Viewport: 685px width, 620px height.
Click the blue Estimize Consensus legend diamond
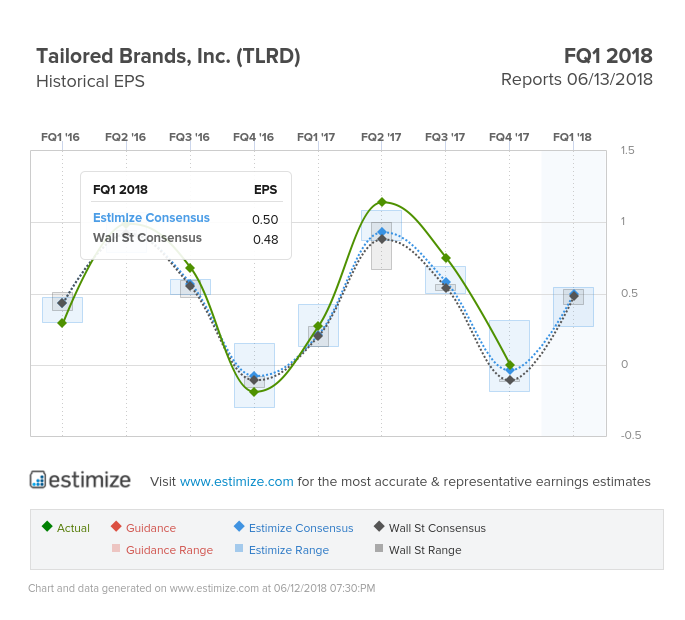239,526
